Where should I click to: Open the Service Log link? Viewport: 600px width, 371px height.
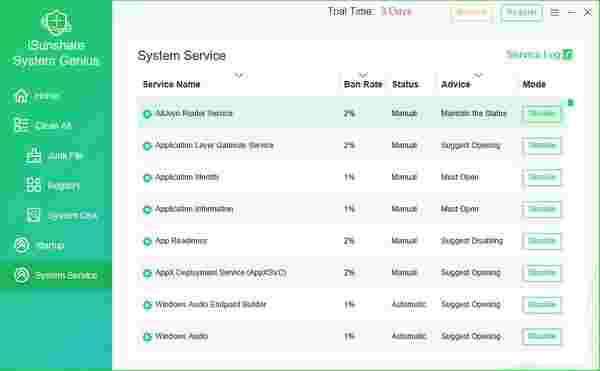539,55
